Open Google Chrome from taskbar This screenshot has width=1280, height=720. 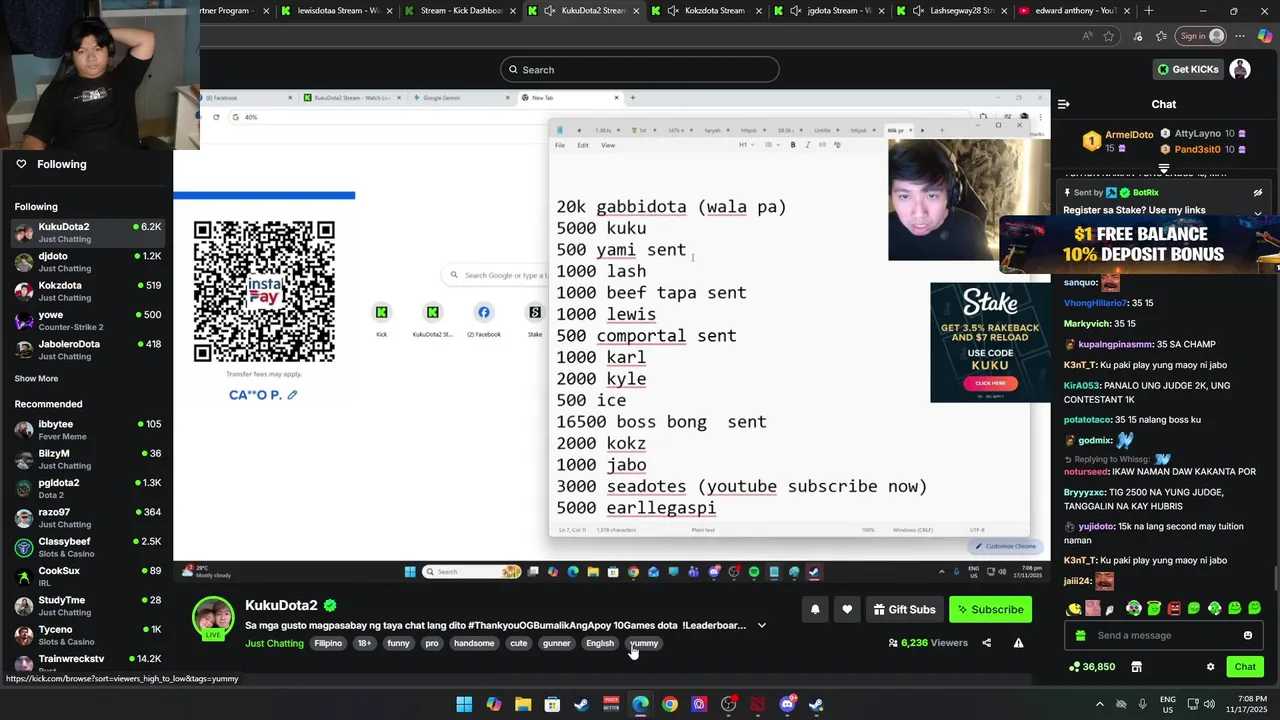(x=669, y=704)
